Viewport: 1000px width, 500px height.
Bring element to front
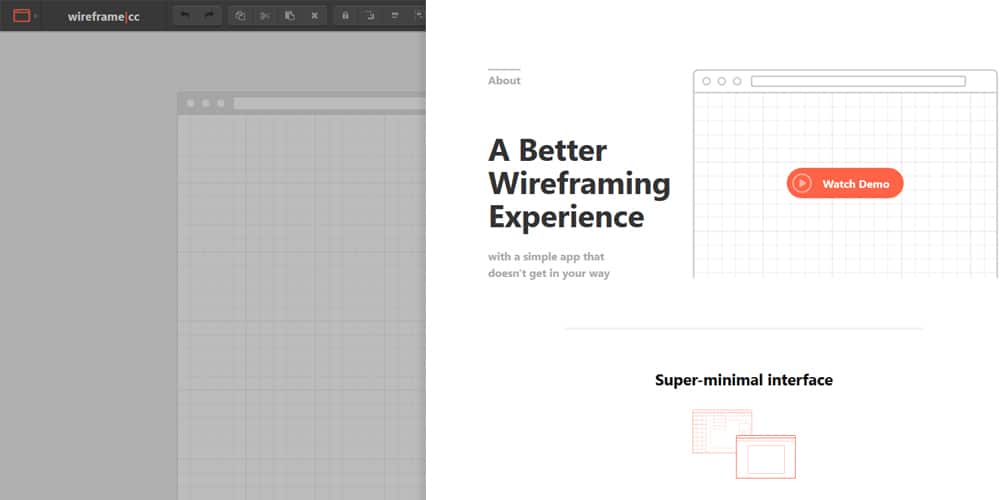point(370,15)
